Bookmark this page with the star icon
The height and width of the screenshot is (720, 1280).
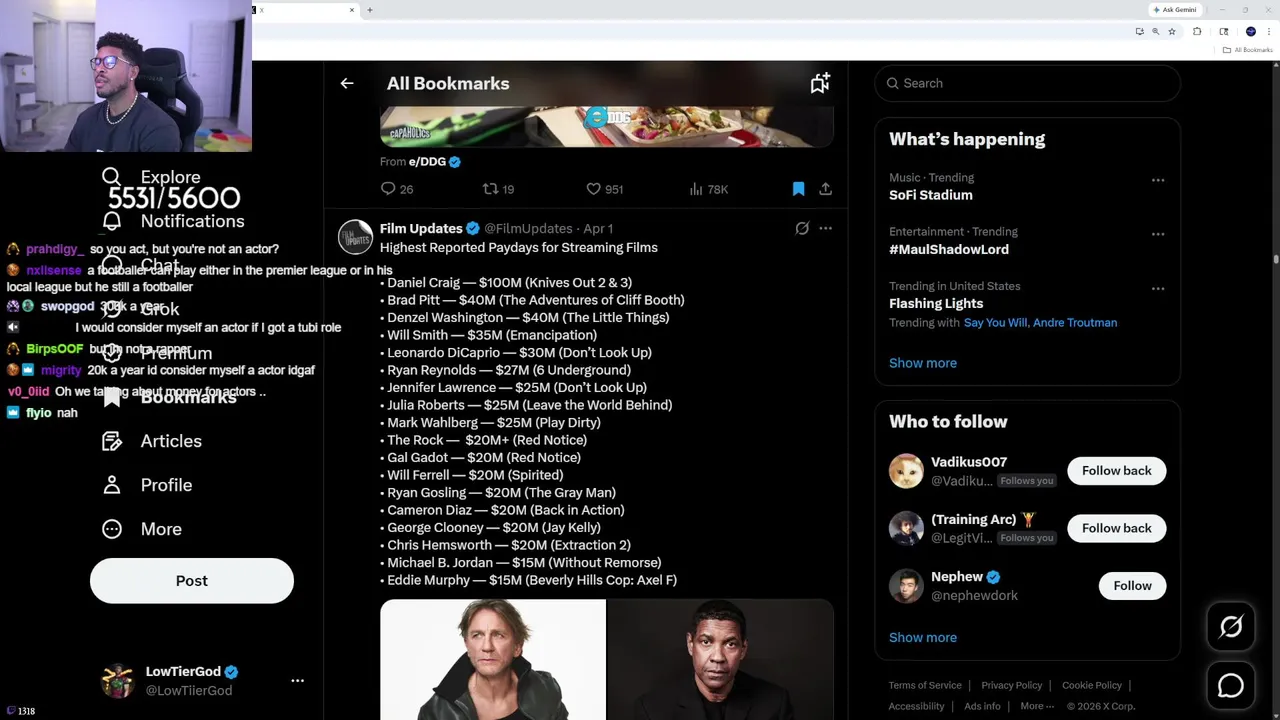(x=1172, y=32)
